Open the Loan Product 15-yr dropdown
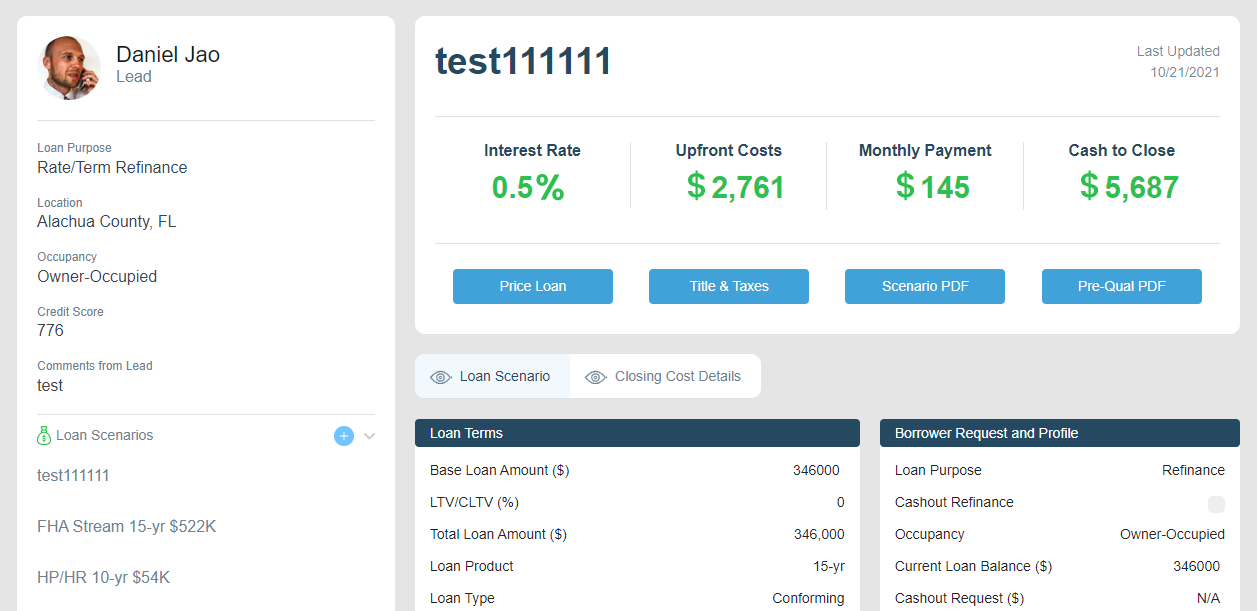This screenshot has width=1257, height=611. point(827,566)
